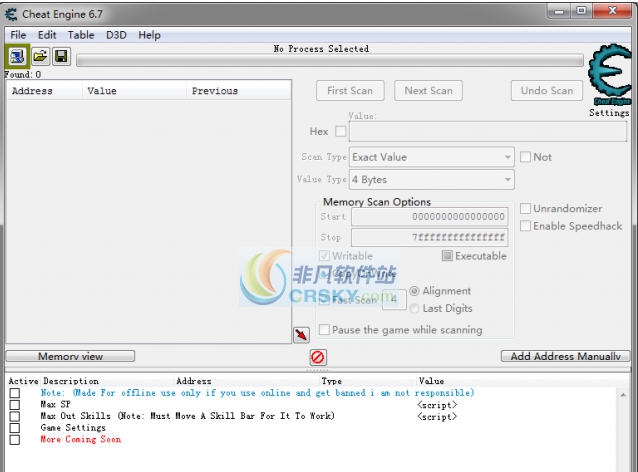Select the 'More Coming Soon' entry
638x472 pixels.
coord(81,439)
